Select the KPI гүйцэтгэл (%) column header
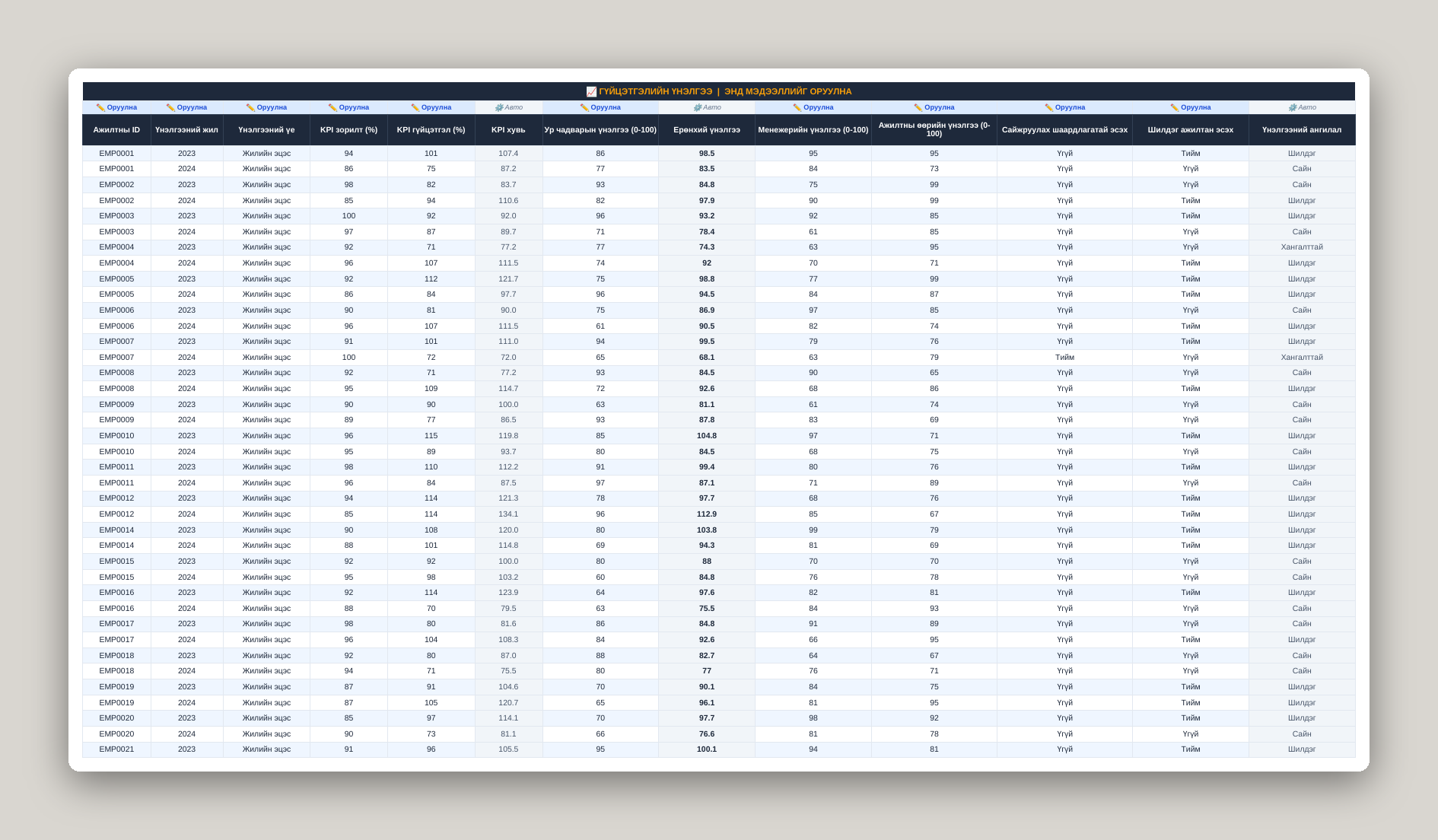This screenshot has height=840, width=1438. tap(431, 130)
